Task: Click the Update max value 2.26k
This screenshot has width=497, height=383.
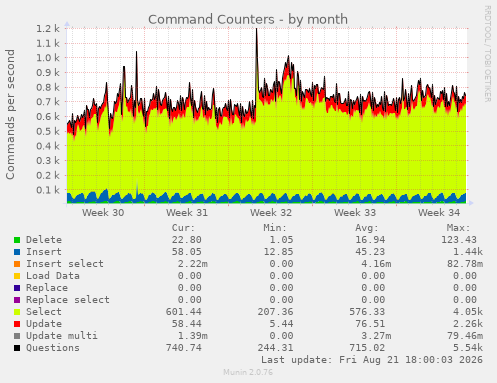Action: pyautogui.click(x=468, y=324)
